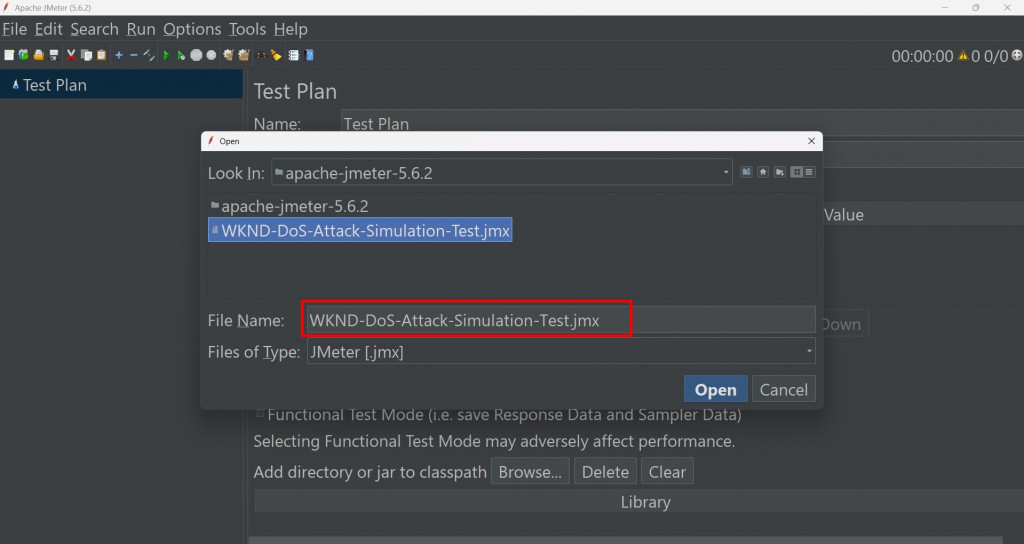Screen dimensions: 1024x544
Task: Open the Function Helper list icon
Action: click(294, 56)
